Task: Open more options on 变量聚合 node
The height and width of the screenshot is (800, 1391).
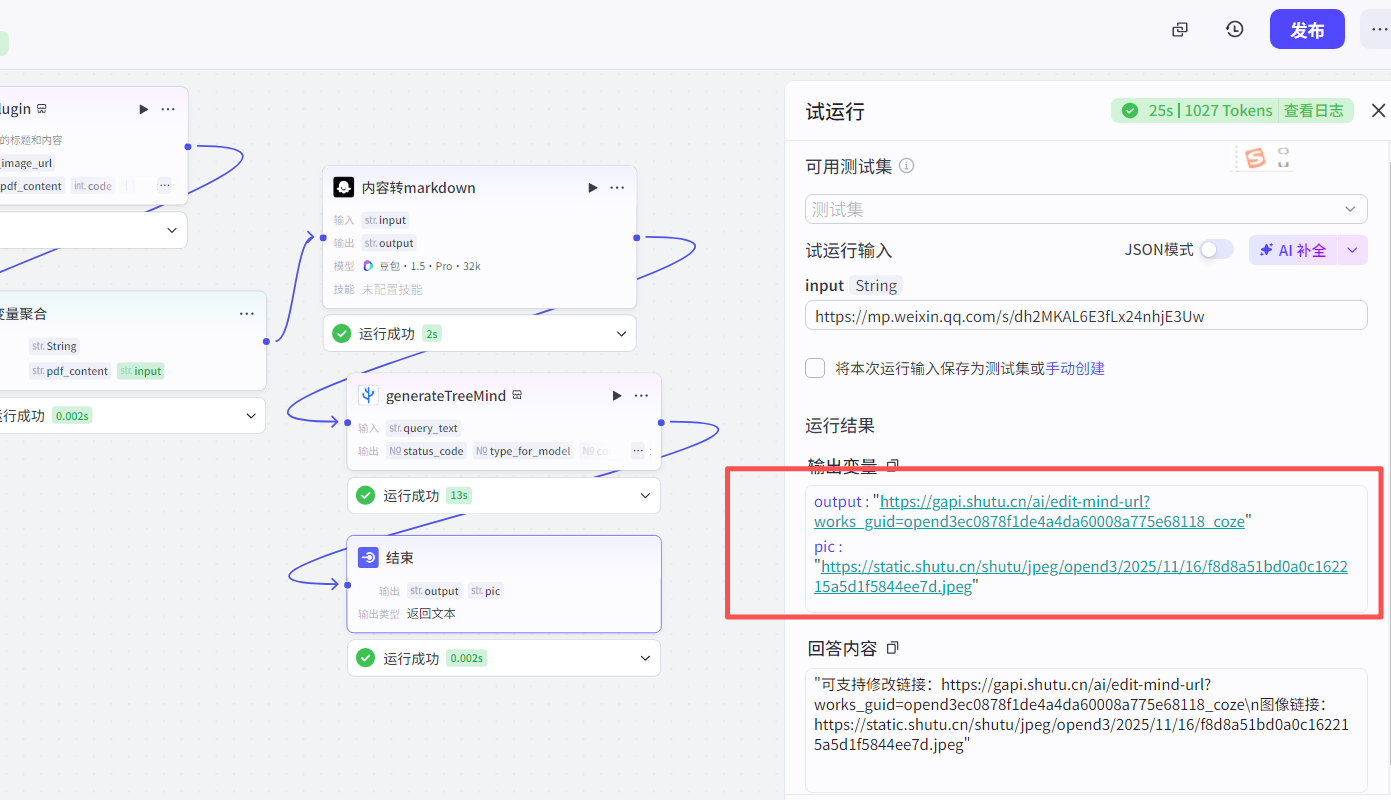Action: tap(247, 313)
